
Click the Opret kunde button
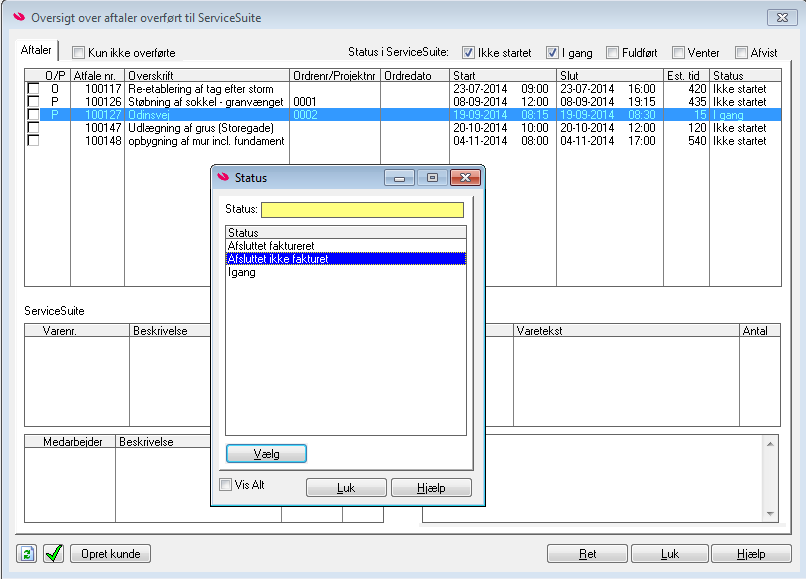(111, 554)
